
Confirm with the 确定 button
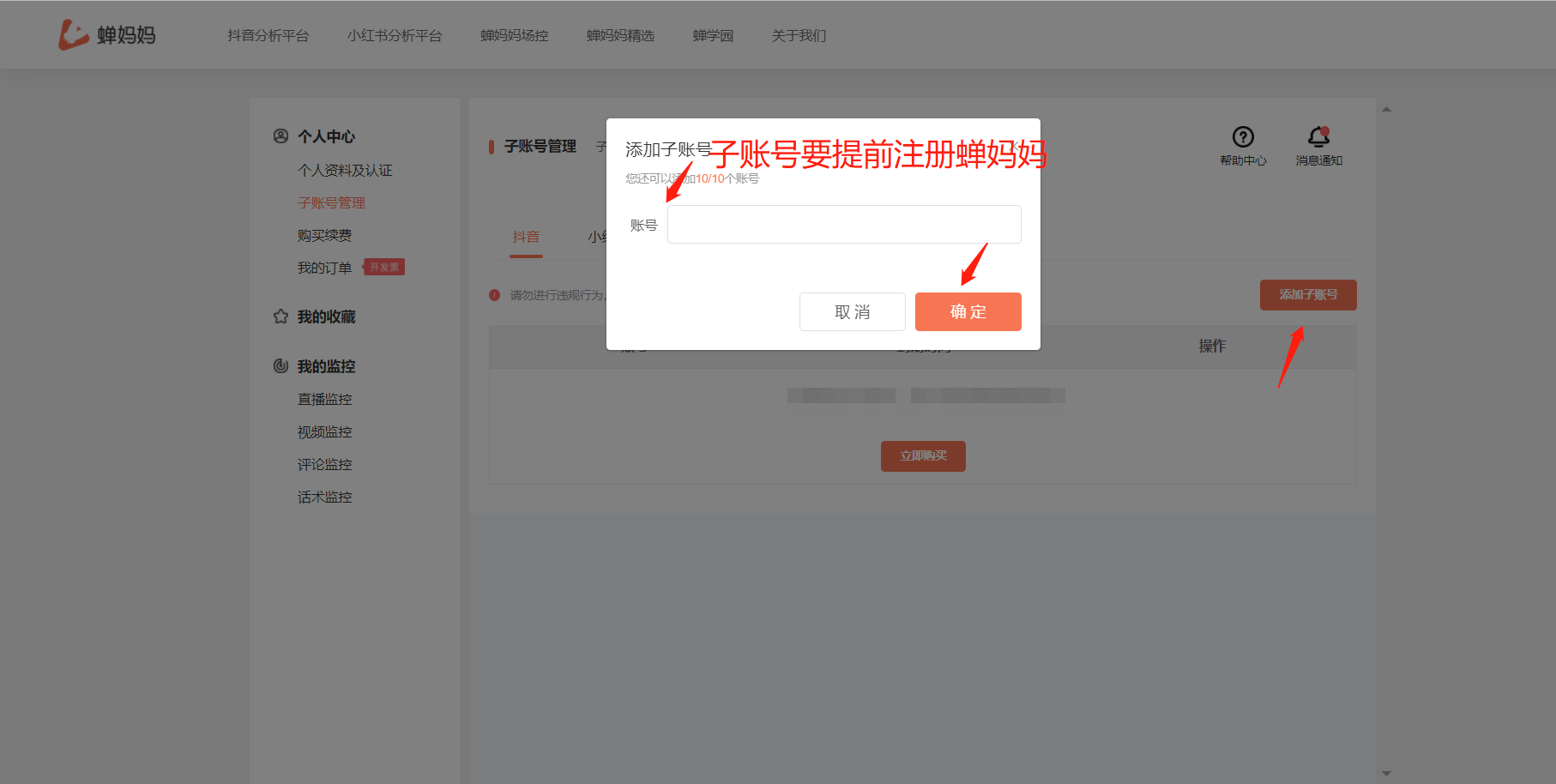click(968, 311)
